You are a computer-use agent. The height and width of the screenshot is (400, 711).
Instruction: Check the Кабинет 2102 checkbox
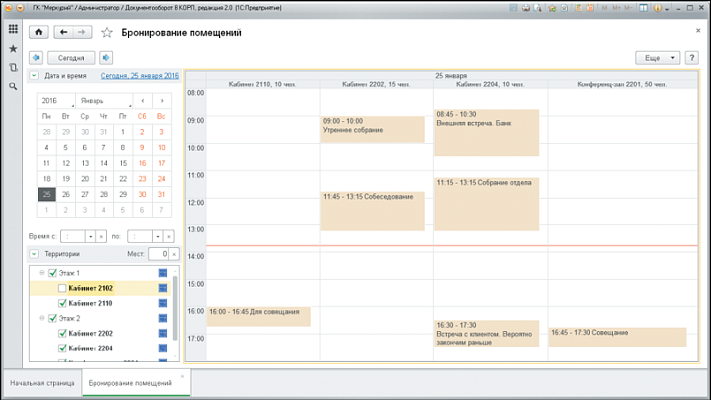point(62,288)
